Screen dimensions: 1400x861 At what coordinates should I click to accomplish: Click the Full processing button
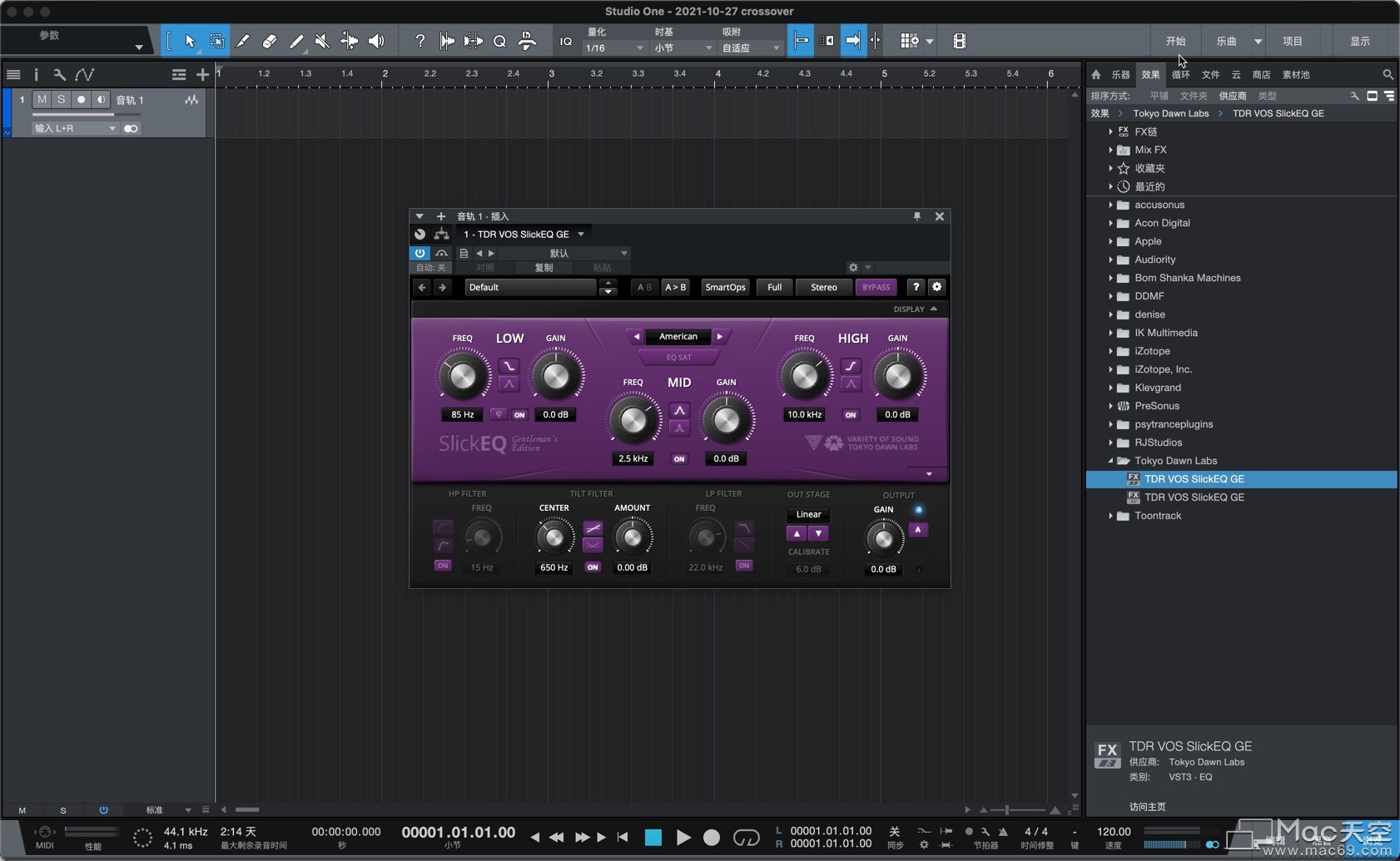click(774, 287)
